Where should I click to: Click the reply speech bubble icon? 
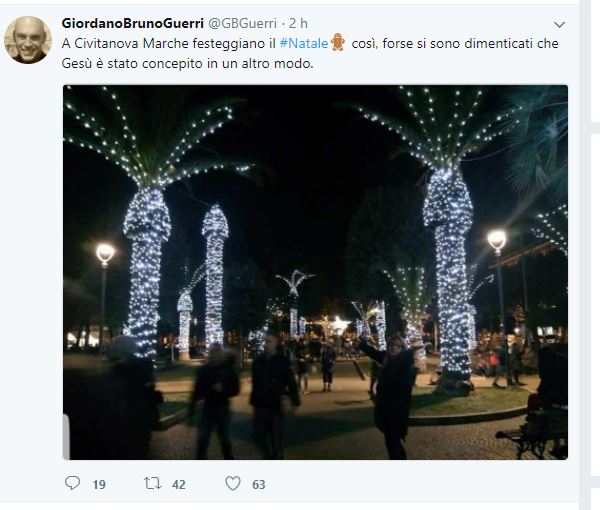click(72, 483)
